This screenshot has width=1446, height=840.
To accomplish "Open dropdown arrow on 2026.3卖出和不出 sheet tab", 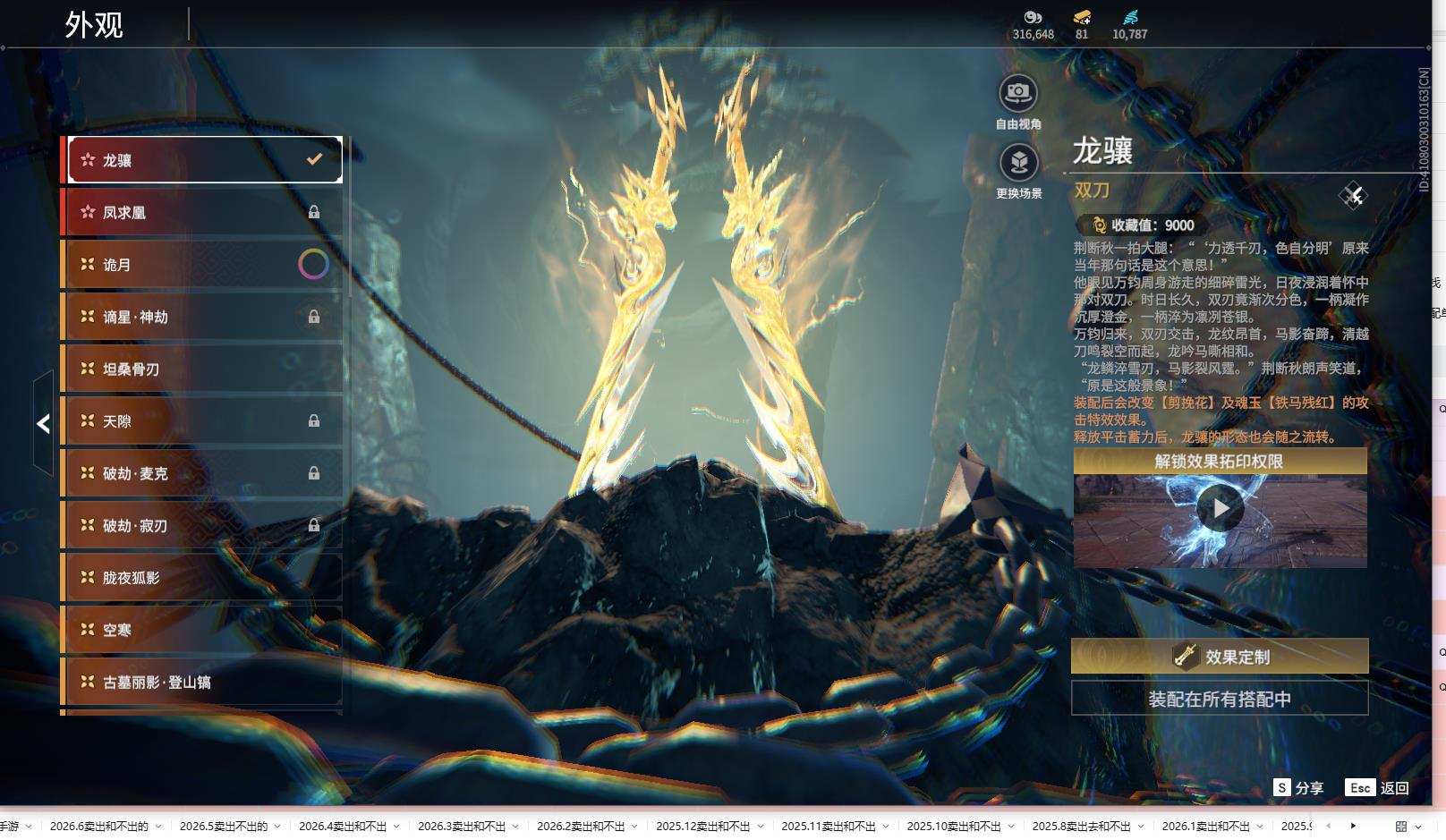I will pos(515,827).
